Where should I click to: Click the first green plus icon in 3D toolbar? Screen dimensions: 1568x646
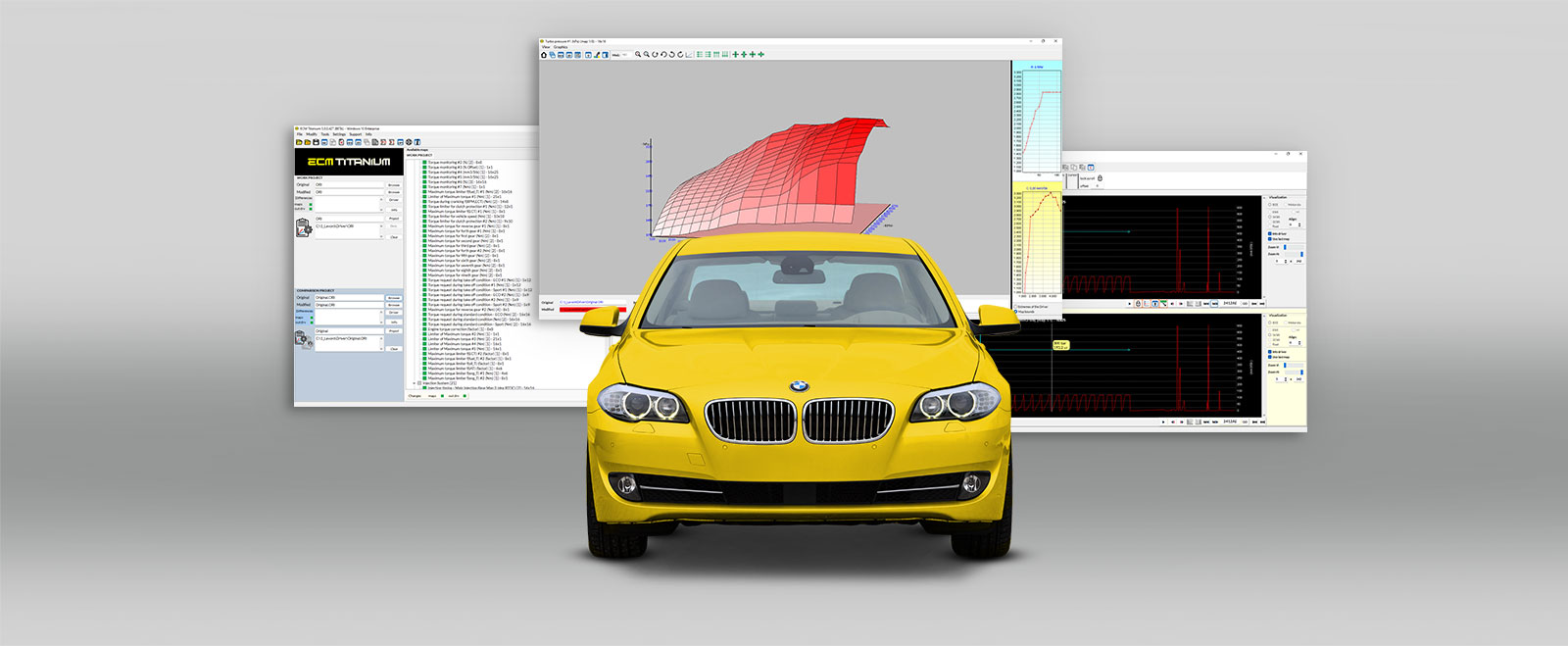(x=736, y=55)
